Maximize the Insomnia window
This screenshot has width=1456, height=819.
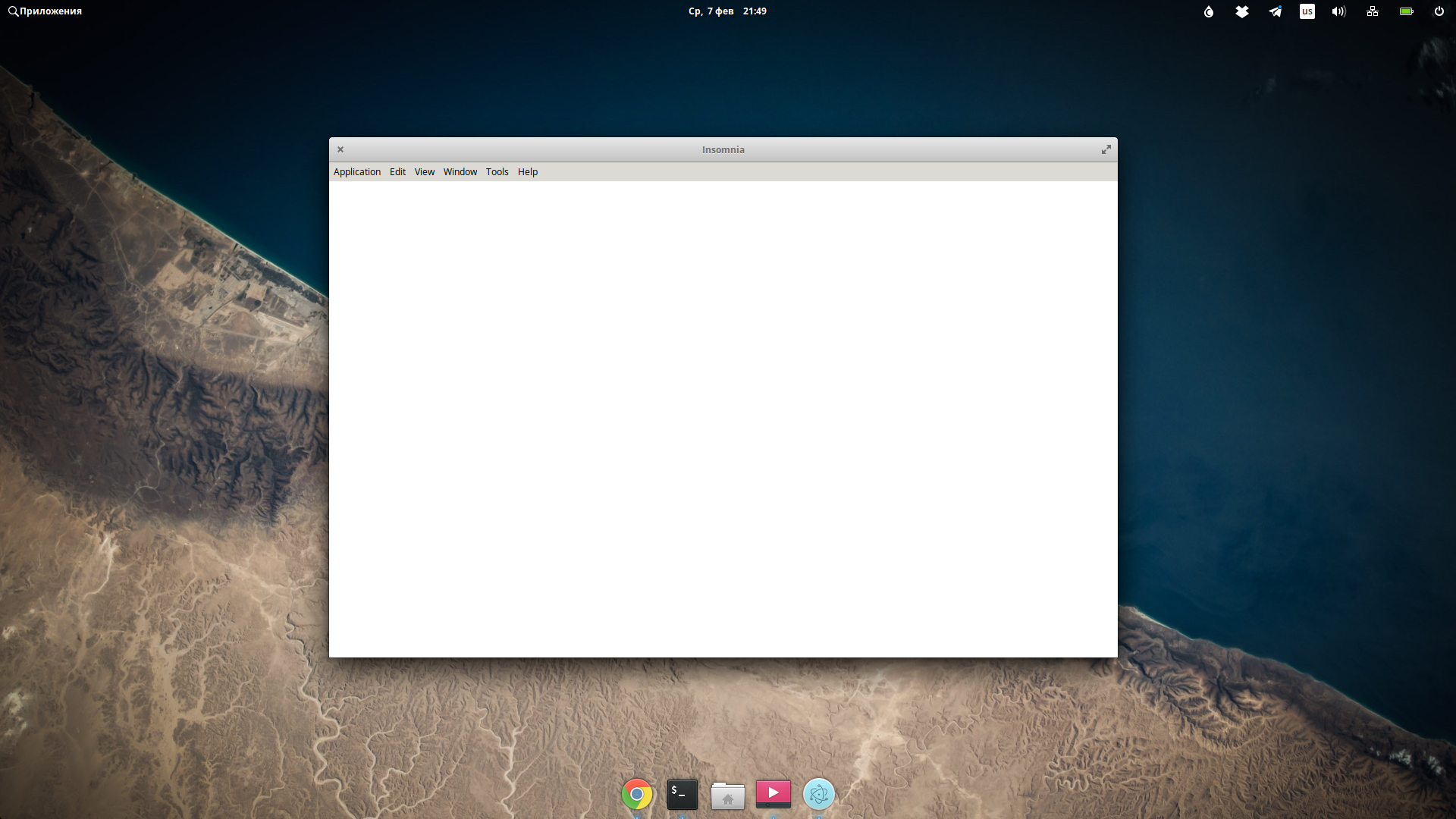tap(1106, 149)
